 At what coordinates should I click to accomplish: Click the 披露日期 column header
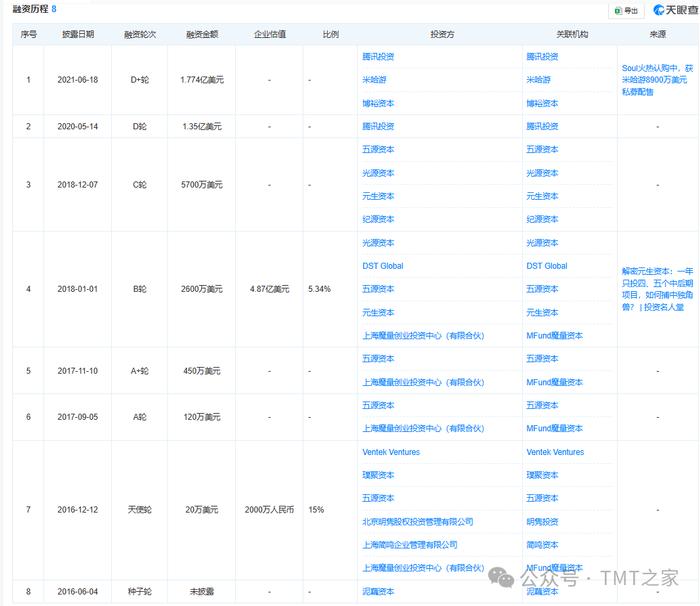coord(78,34)
